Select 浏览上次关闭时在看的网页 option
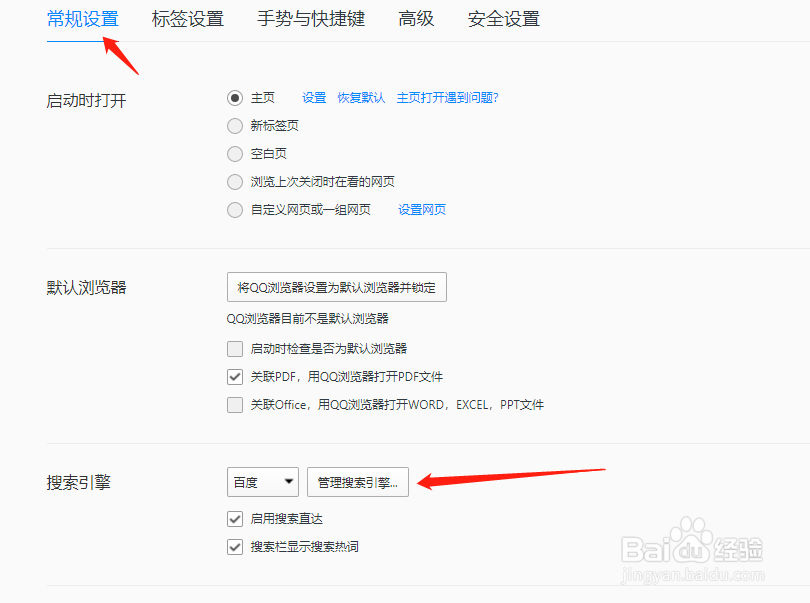 235,181
